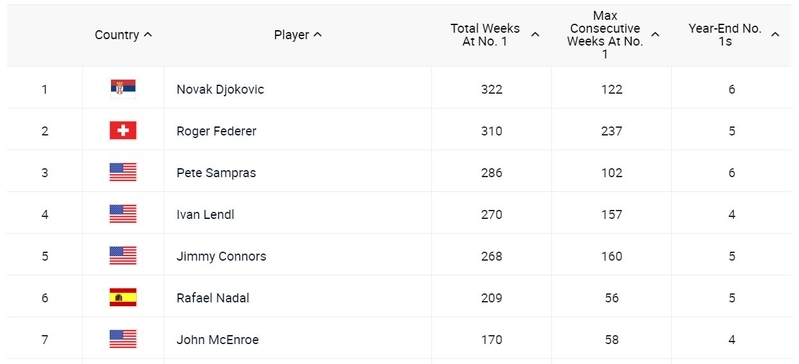Click the Swiss flag next to Roger Federer

pyautogui.click(x=123, y=131)
